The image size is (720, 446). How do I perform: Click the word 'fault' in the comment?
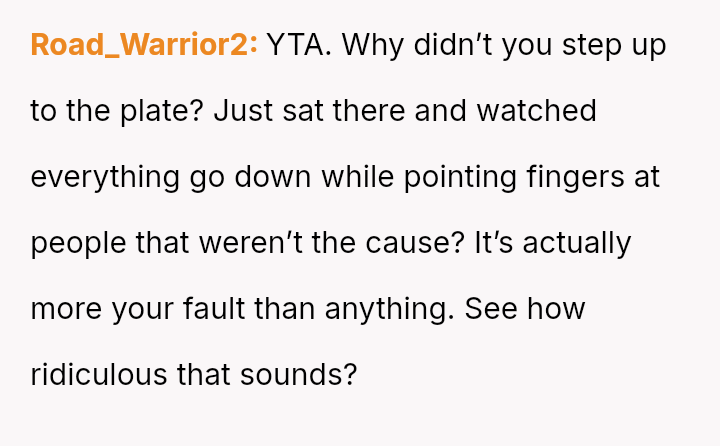pos(215,308)
